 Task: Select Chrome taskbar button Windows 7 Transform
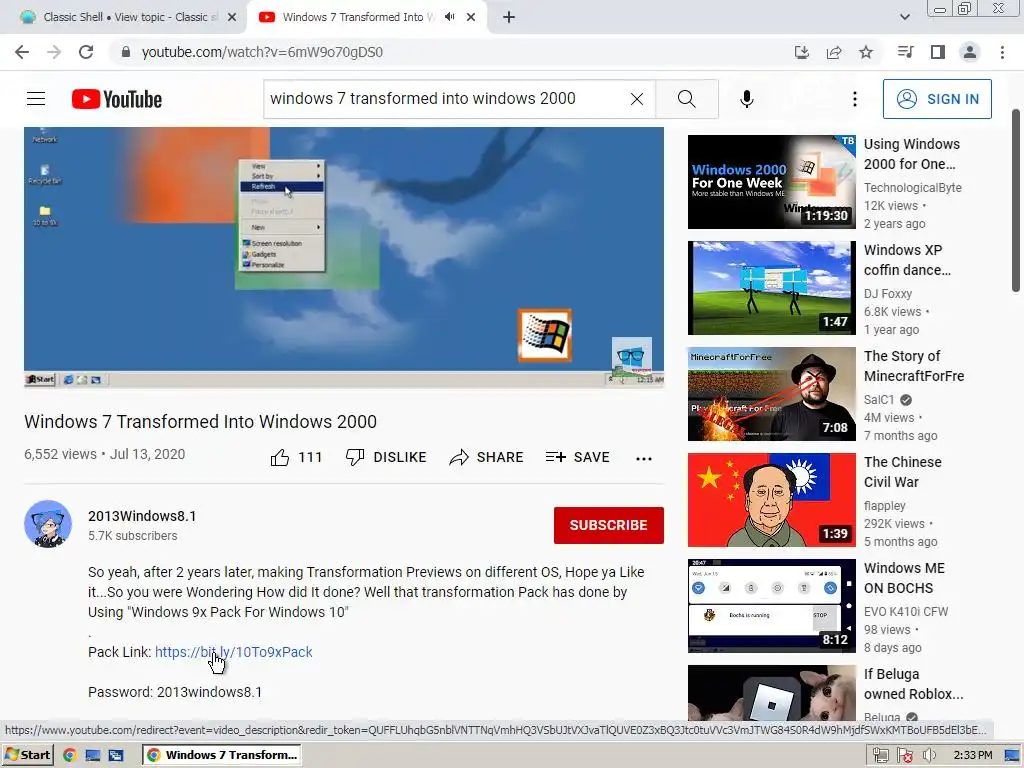pos(221,755)
